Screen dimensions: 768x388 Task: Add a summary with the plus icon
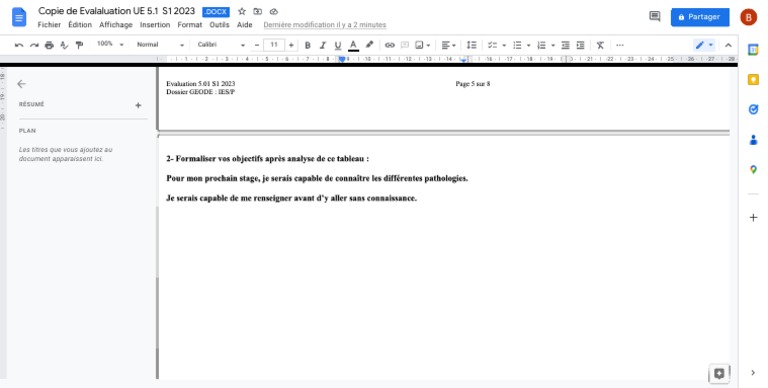coord(138,105)
